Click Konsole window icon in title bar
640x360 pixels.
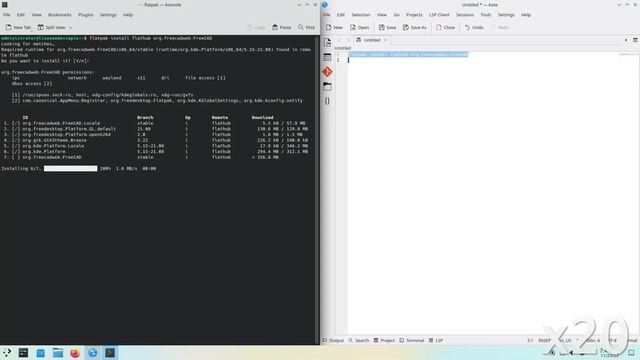4,5
